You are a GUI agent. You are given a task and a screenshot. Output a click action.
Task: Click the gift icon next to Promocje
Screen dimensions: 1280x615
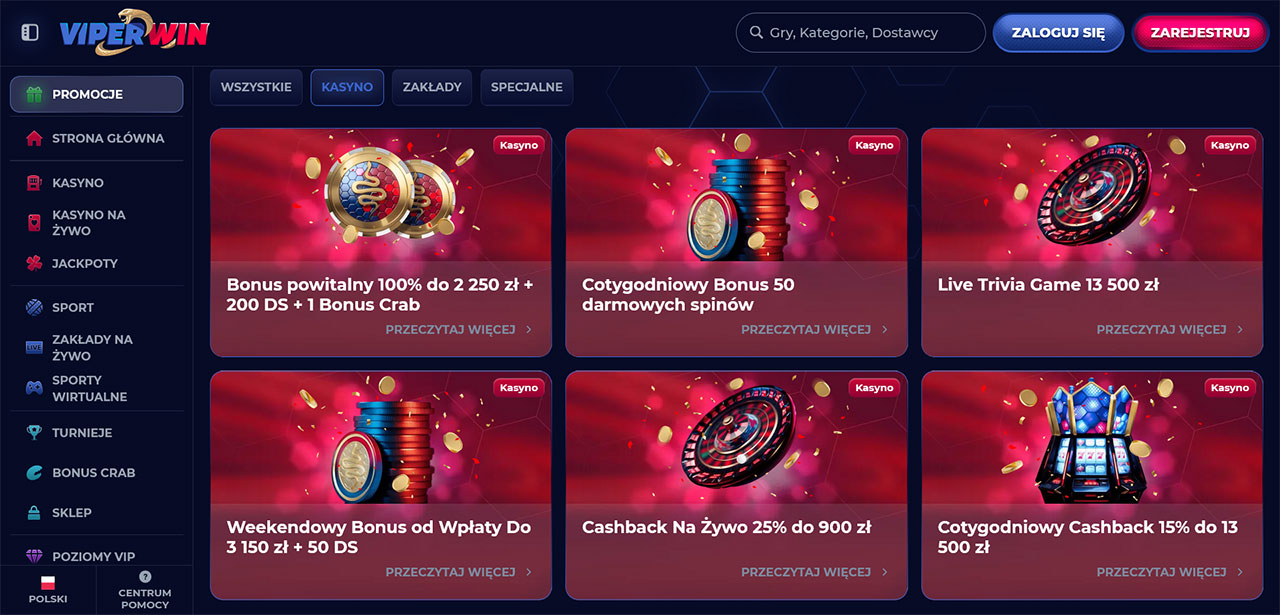34,94
